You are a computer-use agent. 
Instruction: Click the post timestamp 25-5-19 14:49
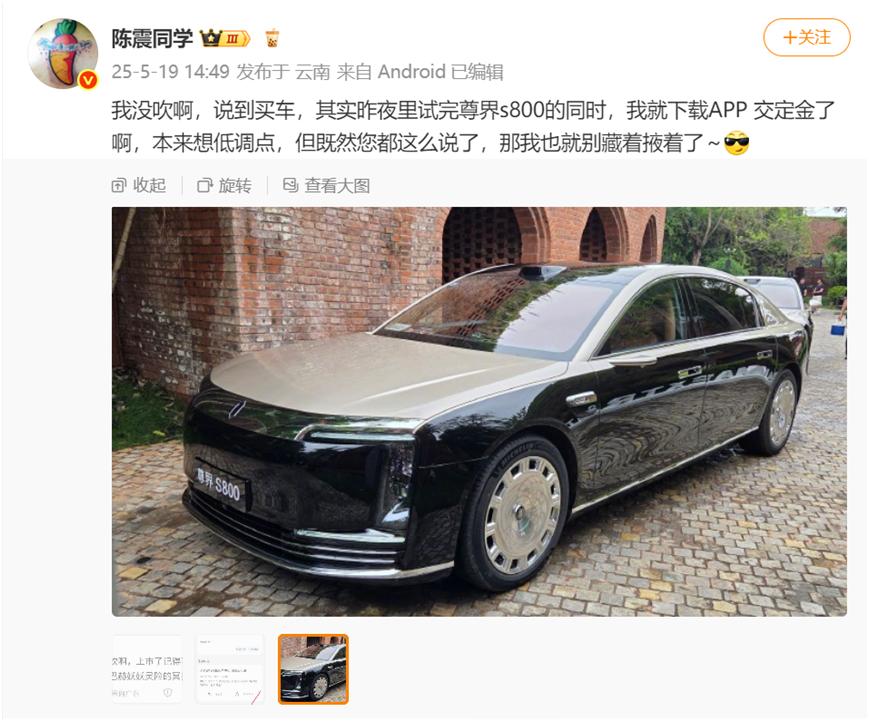coord(170,72)
